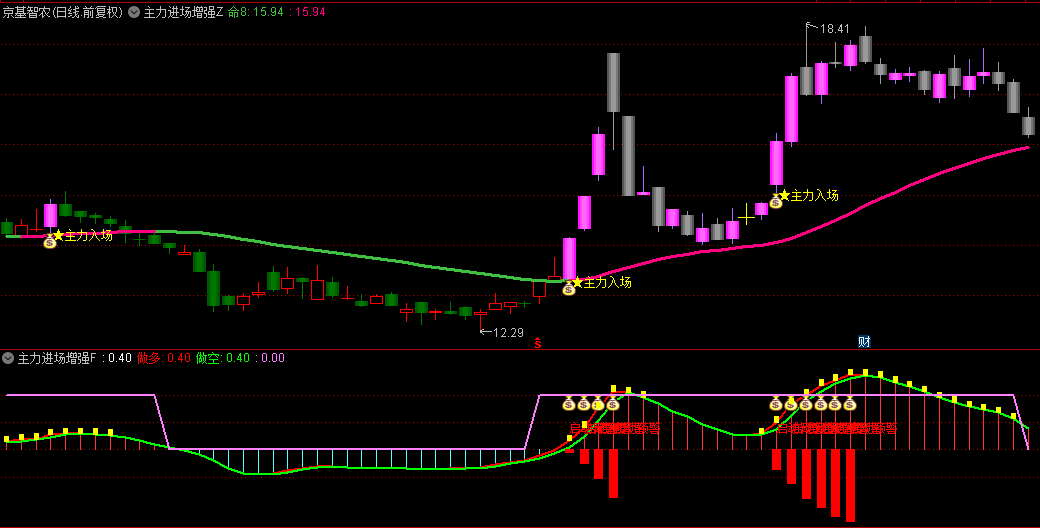This screenshot has height=528, width=1040.
Task: Click the green 命8: 15.94 value
Action: coord(256,12)
